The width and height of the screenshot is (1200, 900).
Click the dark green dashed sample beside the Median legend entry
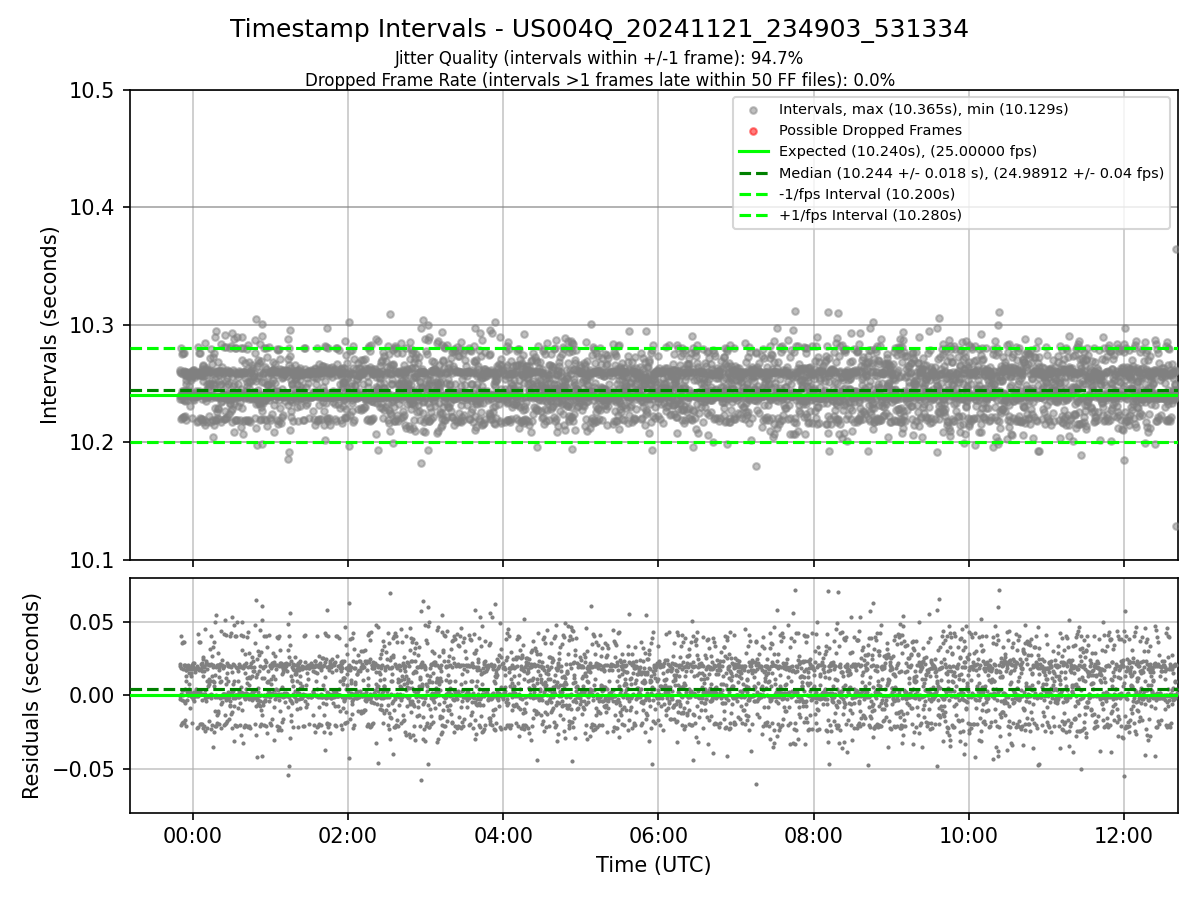pos(754,173)
